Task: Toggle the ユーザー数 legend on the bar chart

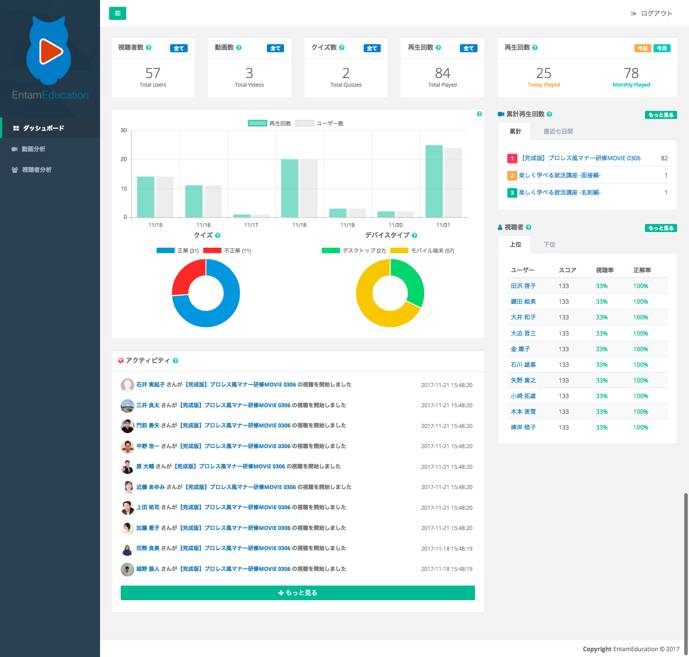Action: tap(319, 123)
